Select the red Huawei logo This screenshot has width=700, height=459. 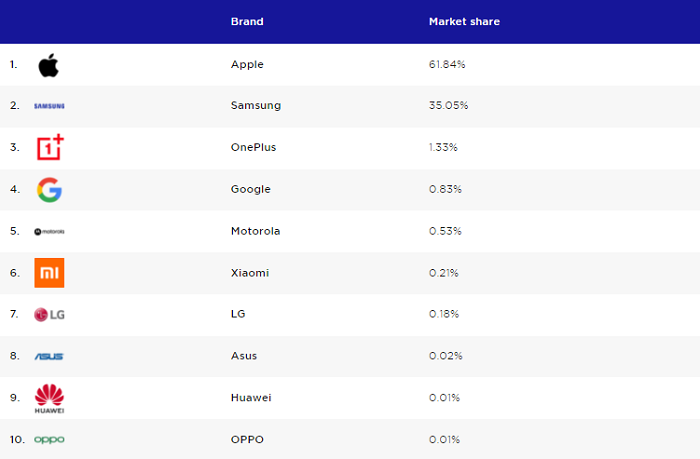point(49,398)
